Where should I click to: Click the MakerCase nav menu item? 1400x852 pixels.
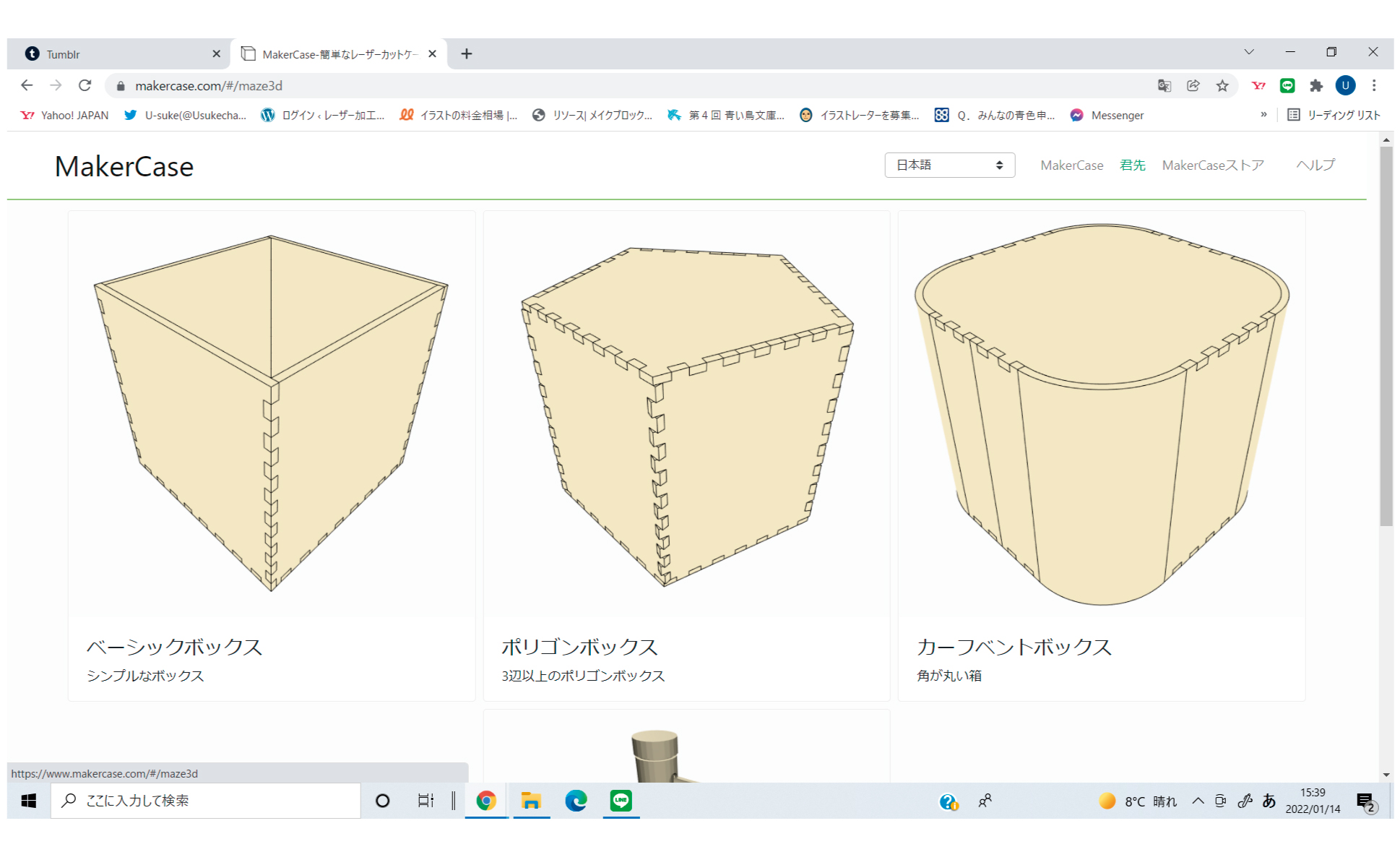point(1071,165)
